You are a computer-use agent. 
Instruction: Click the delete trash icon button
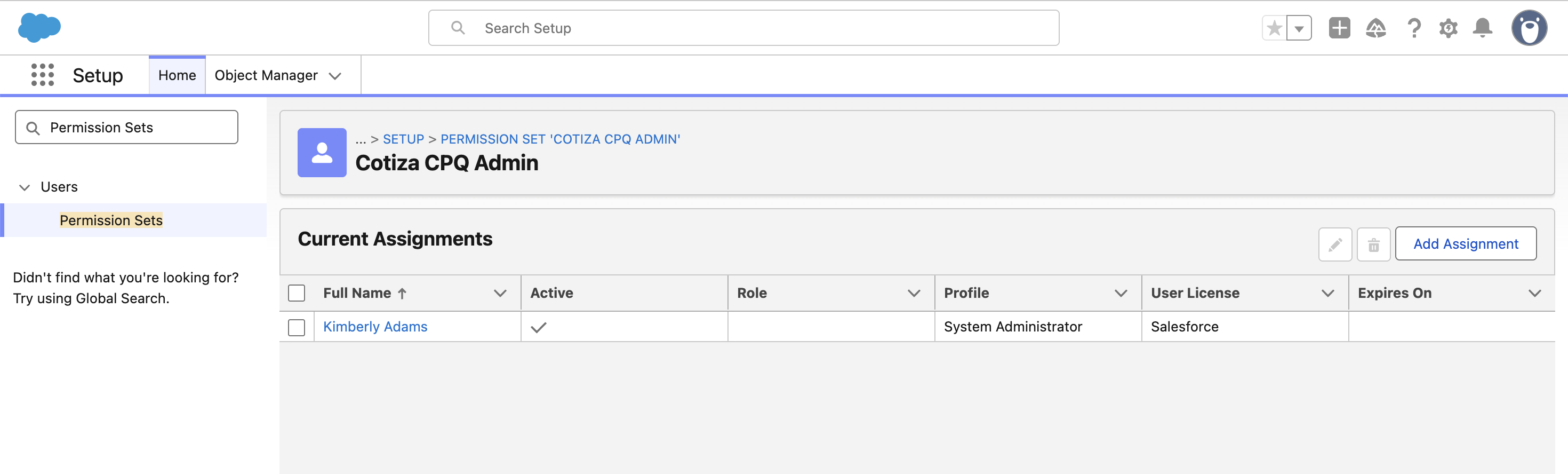[1373, 244]
